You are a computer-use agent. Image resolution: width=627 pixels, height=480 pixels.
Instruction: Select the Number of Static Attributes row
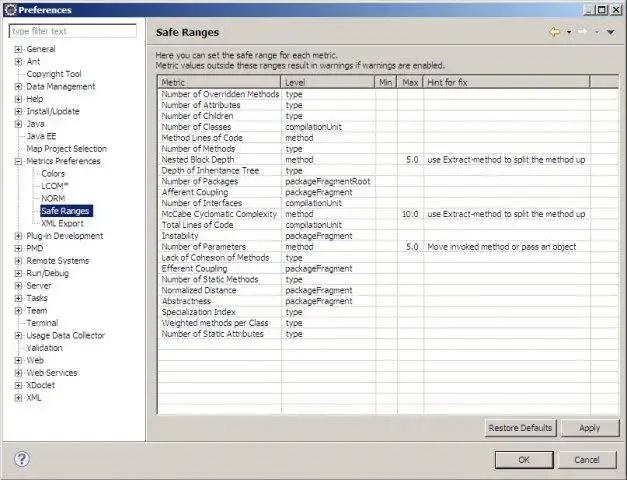click(x=388, y=334)
